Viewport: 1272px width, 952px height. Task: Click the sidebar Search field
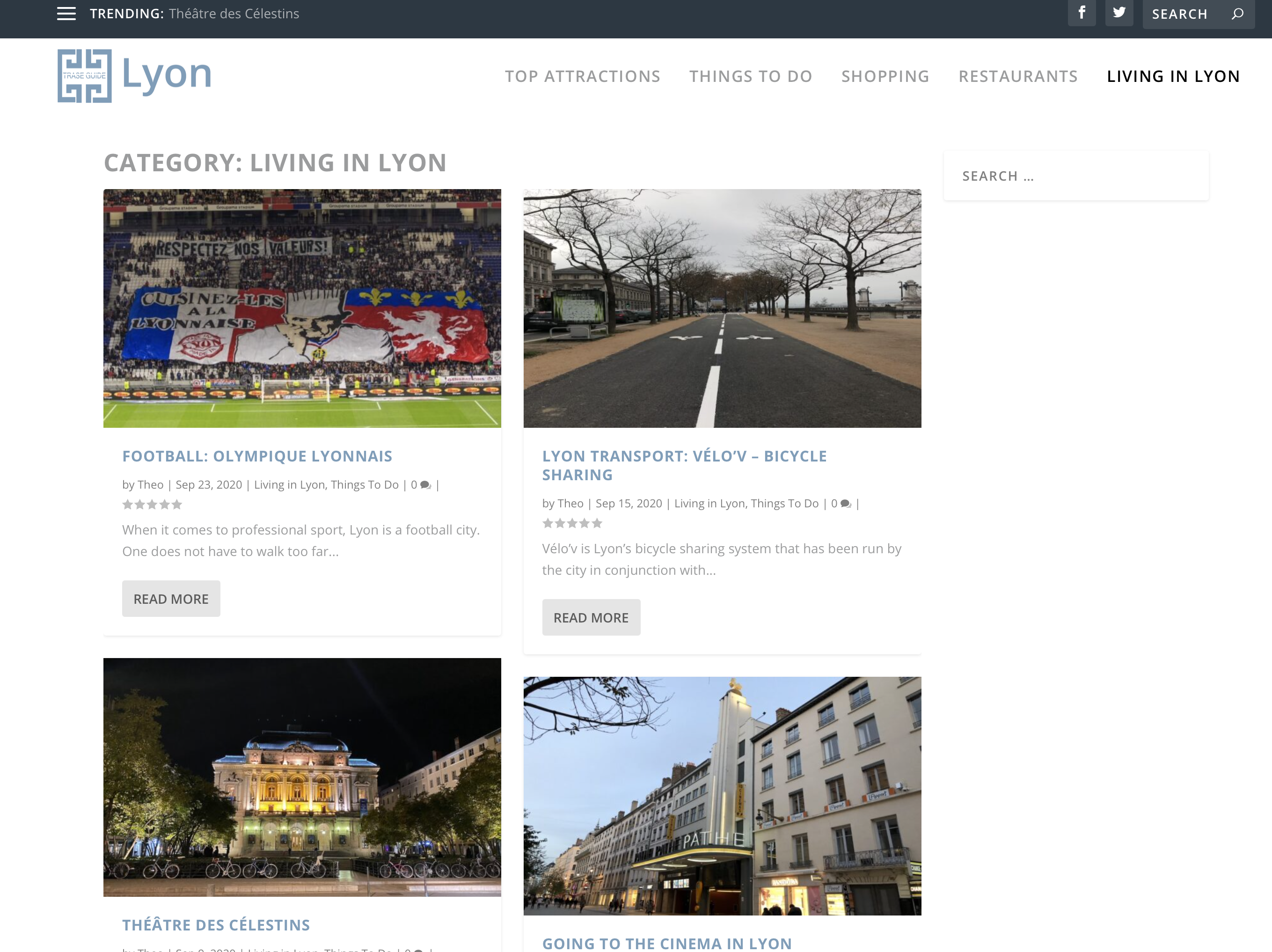click(x=1076, y=176)
